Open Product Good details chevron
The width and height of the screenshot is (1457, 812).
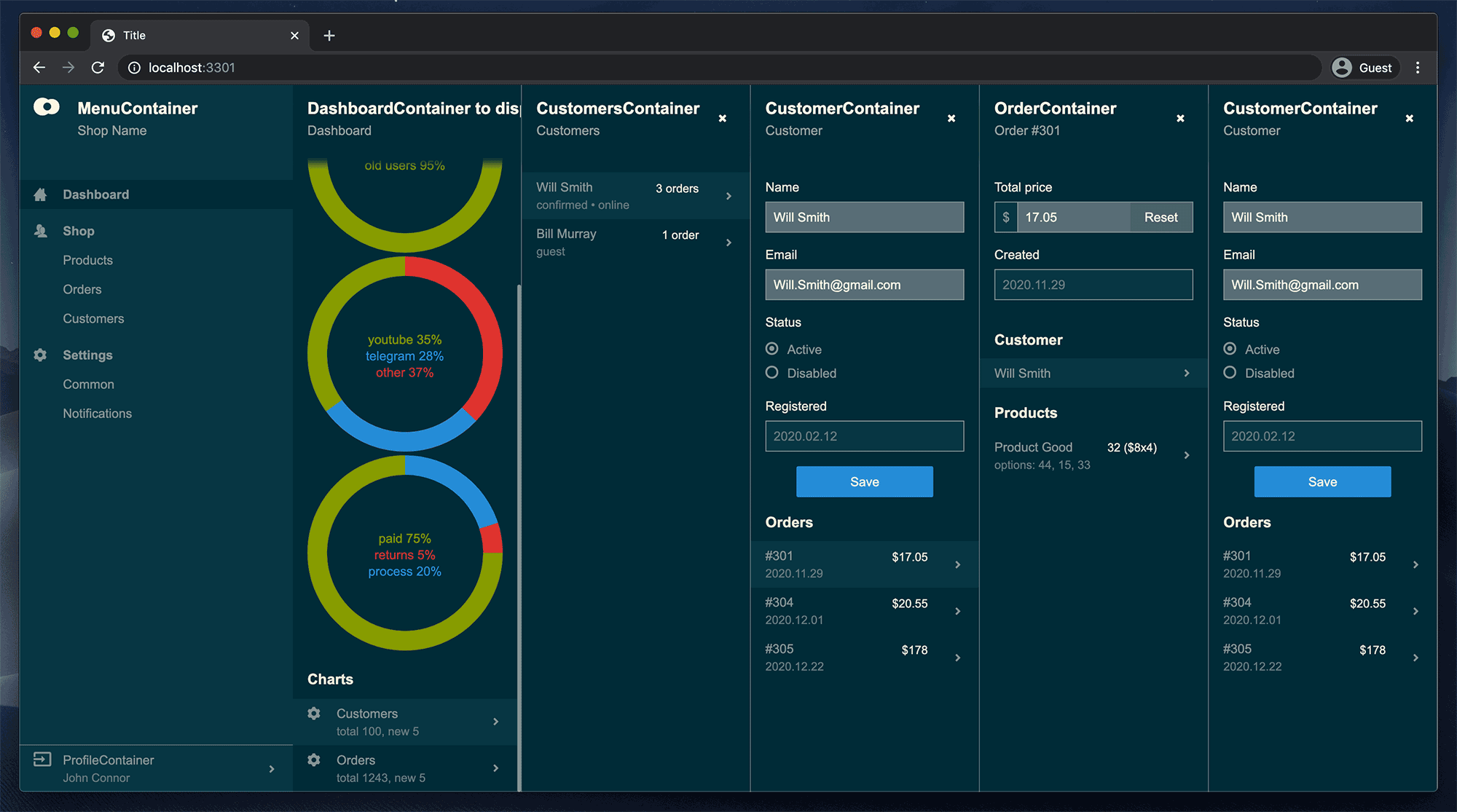1187,455
